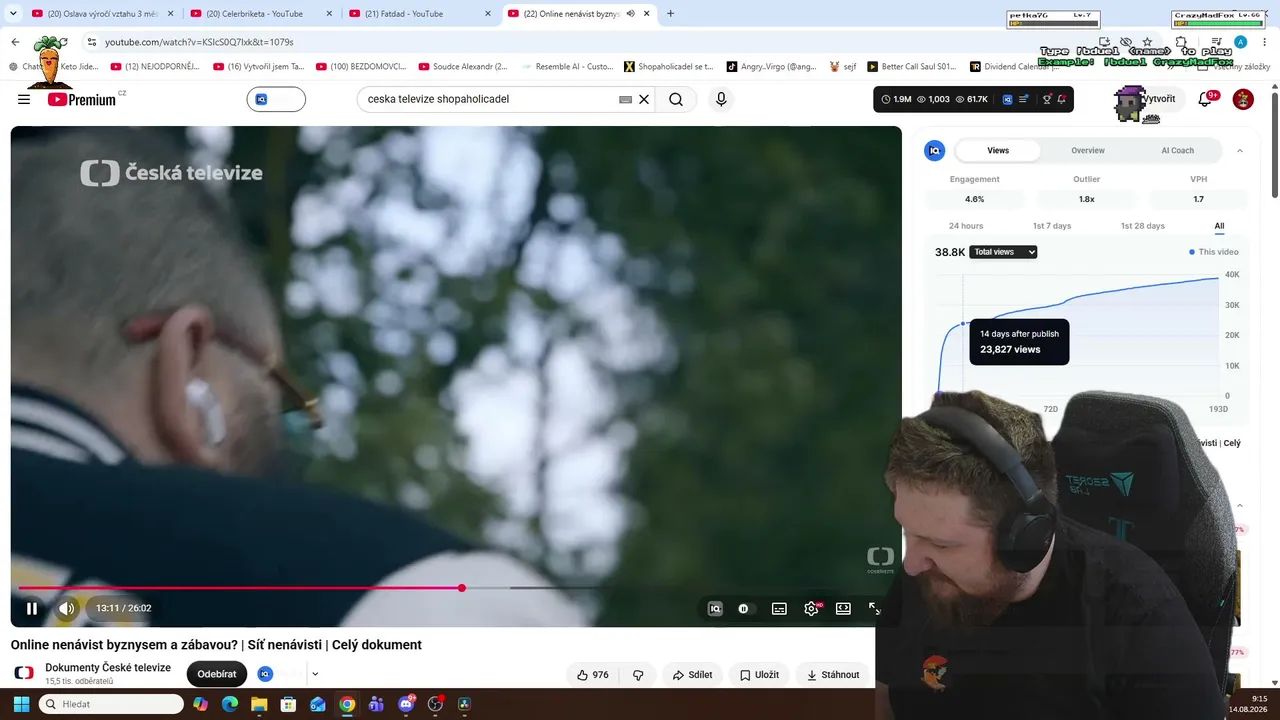Screen dimensions: 1280x720
Task: Switch to Oslava výročí vztahu tab
Action: pyautogui.click(x=102, y=14)
